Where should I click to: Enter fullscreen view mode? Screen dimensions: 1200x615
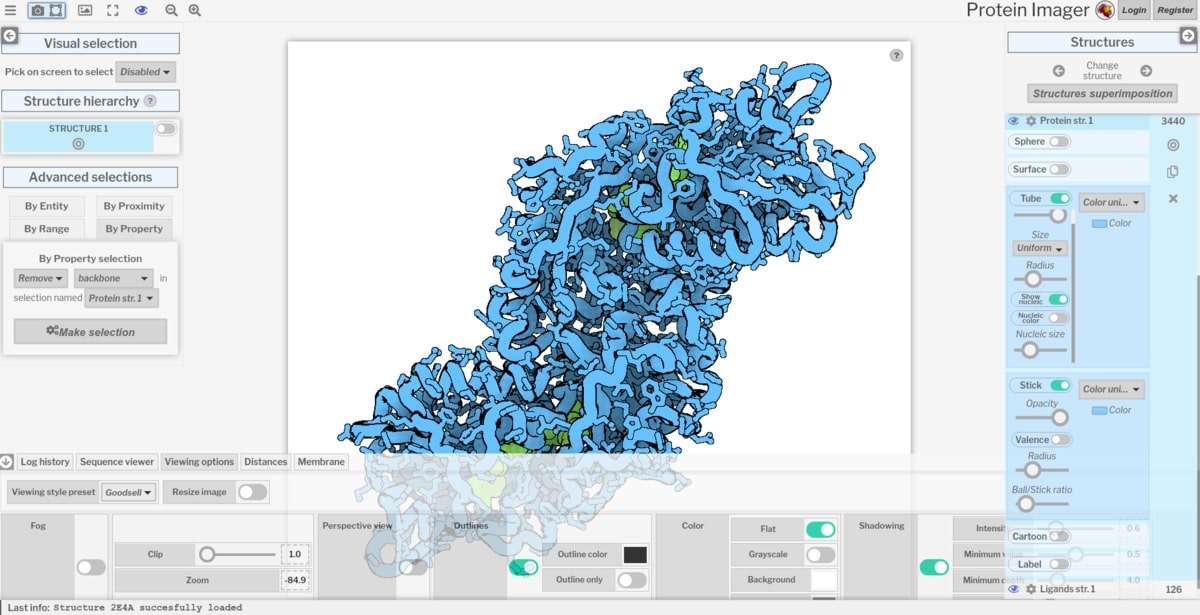tap(113, 10)
